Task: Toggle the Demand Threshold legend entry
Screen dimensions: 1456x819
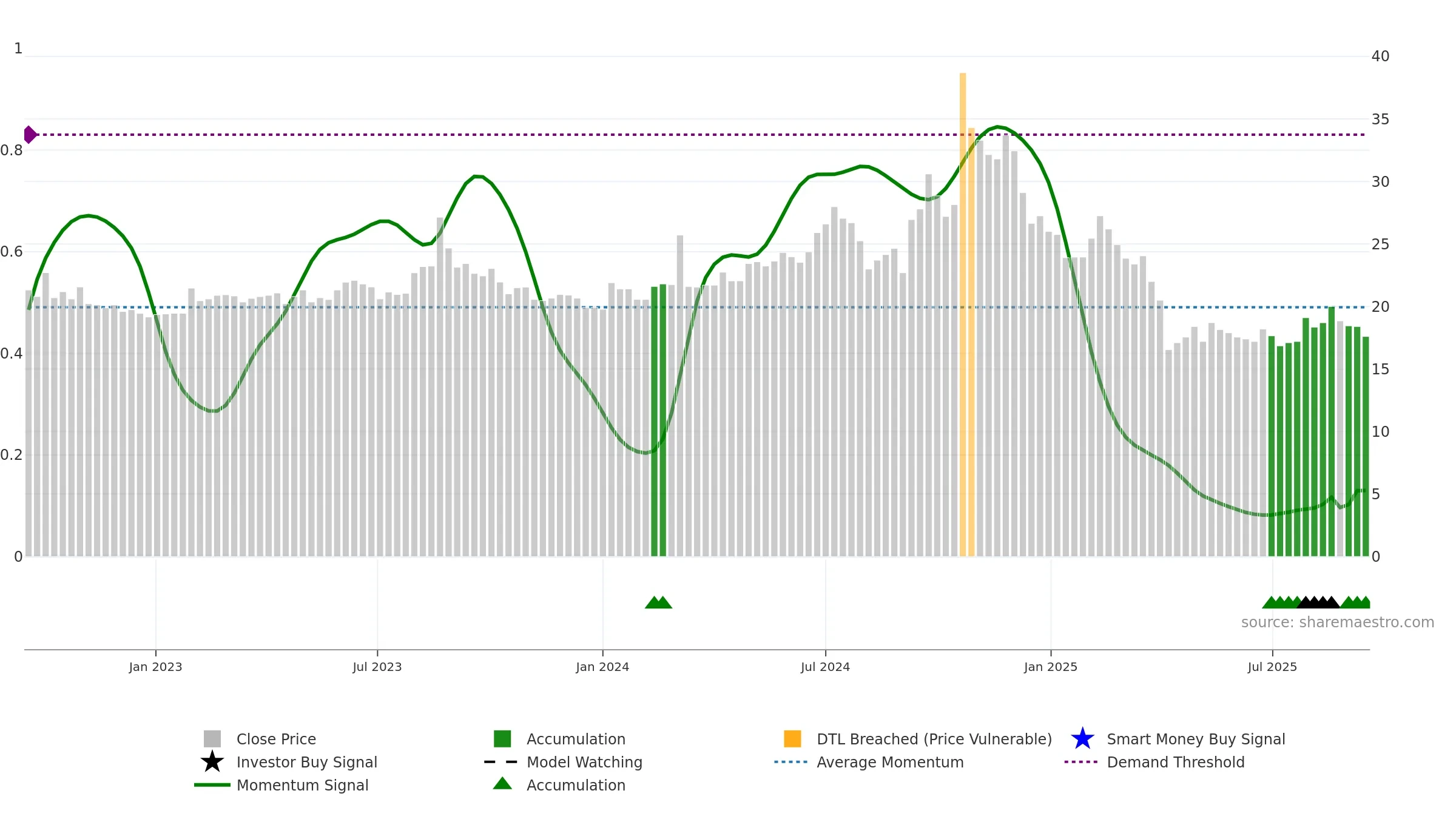Action: (1176, 762)
